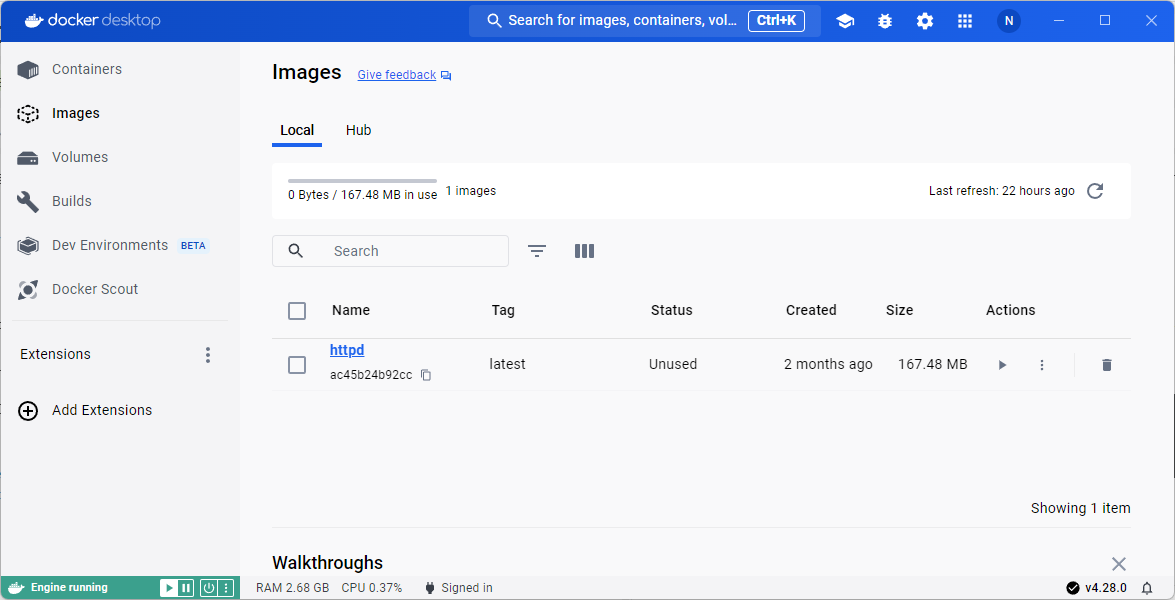Image resolution: width=1175 pixels, height=600 pixels.
Task: Open Settings gear icon
Action: tap(925, 21)
